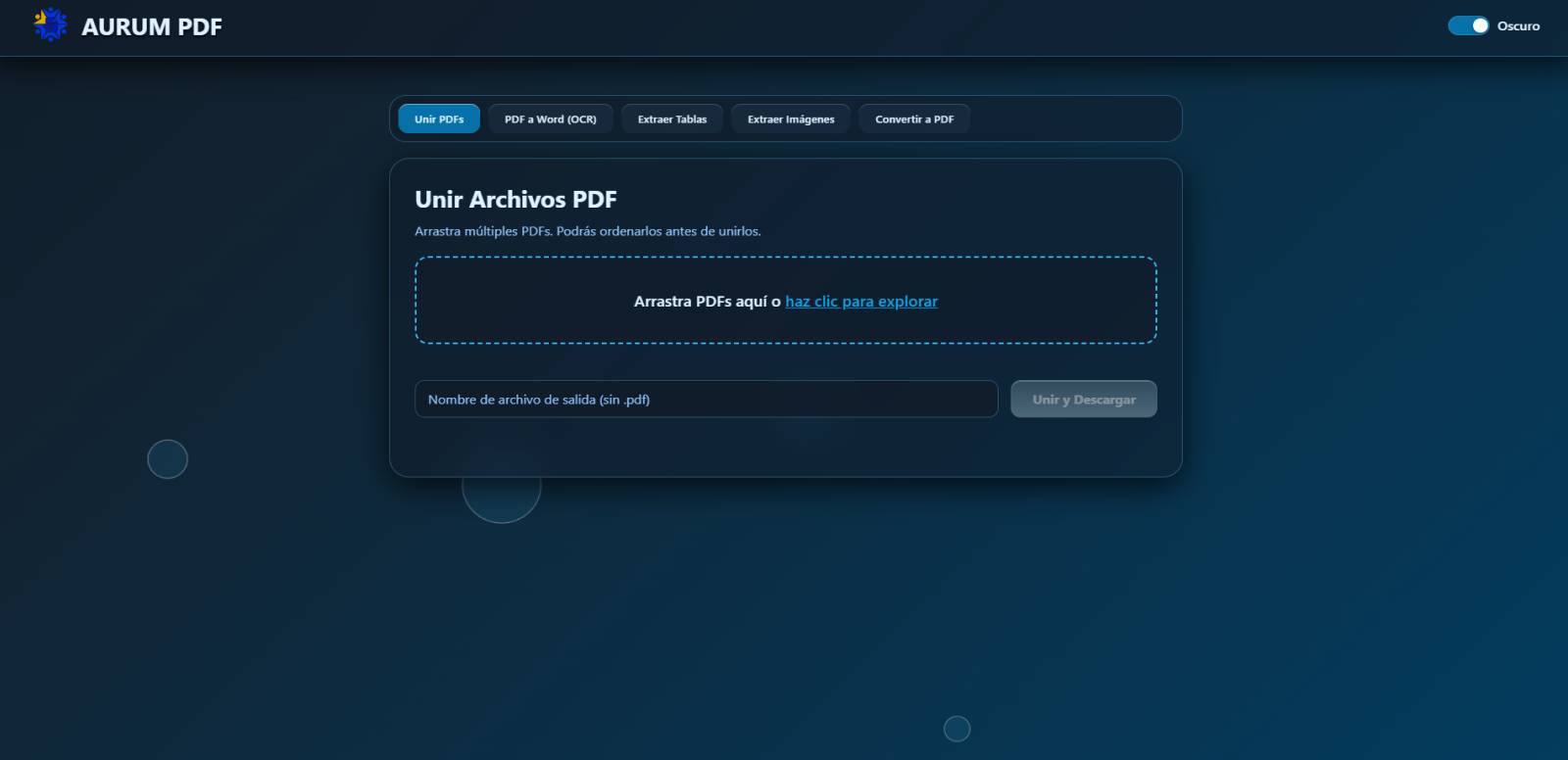
Task: Click the small floating circle left of the card
Action: (x=168, y=459)
